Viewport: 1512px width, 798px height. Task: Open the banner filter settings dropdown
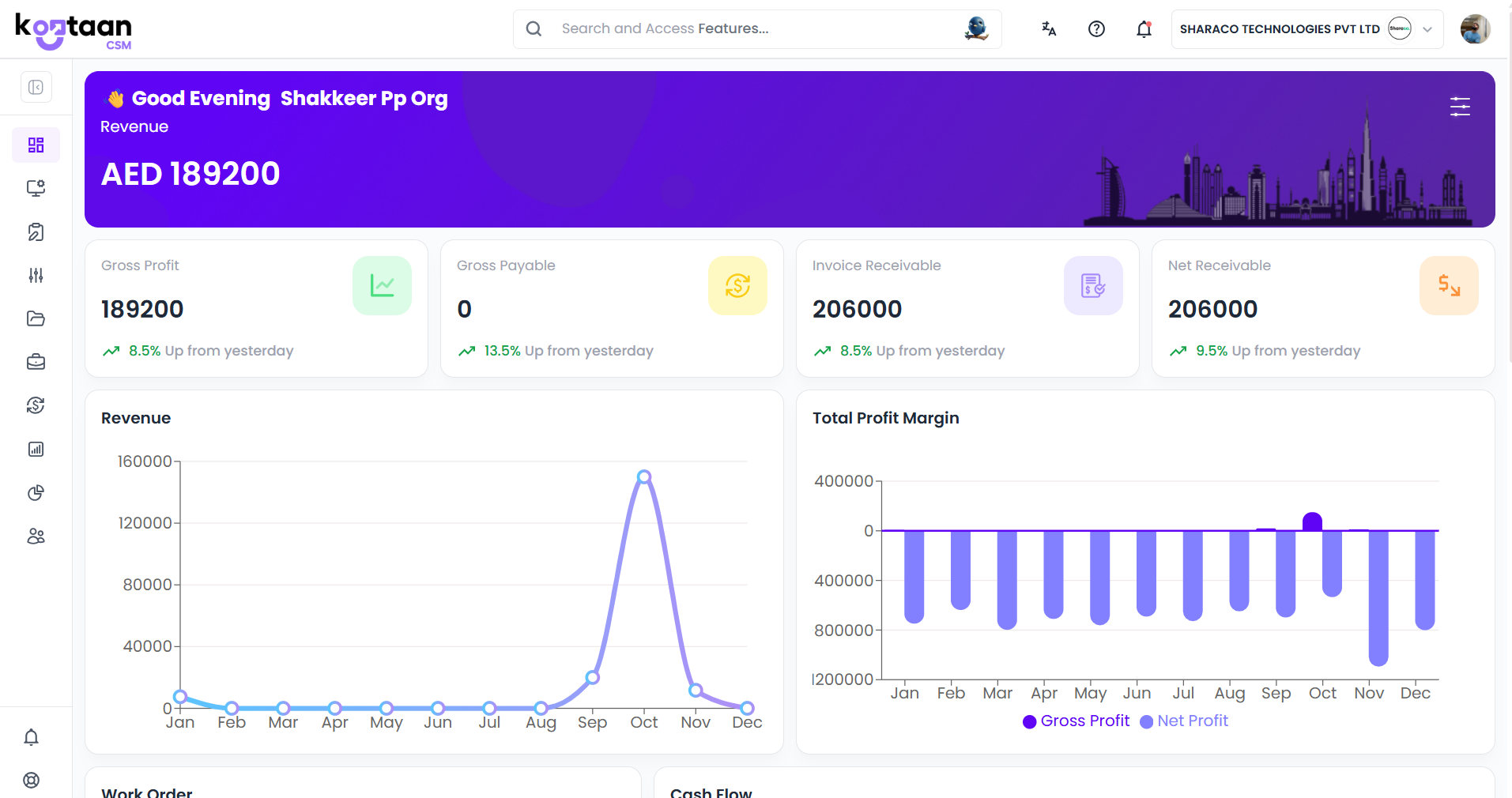coord(1459,106)
